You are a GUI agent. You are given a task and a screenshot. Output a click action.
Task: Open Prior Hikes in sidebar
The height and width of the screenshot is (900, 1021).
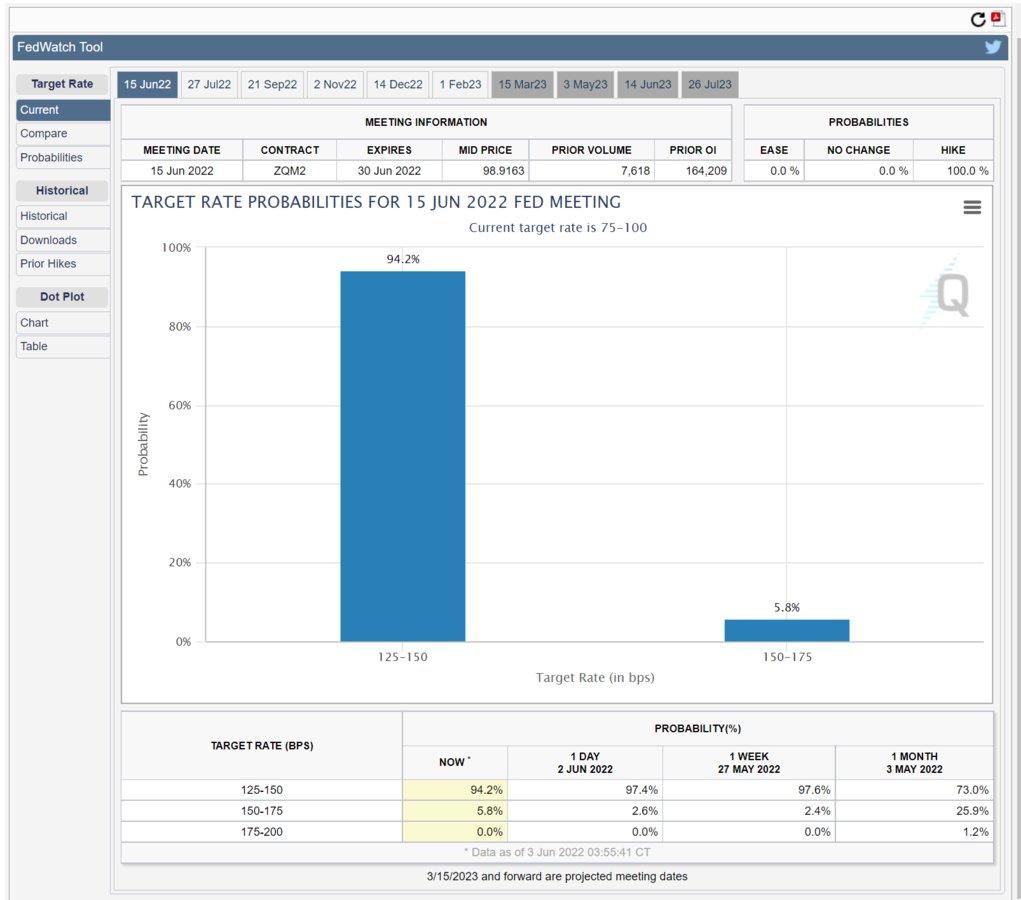(x=48, y=264)
